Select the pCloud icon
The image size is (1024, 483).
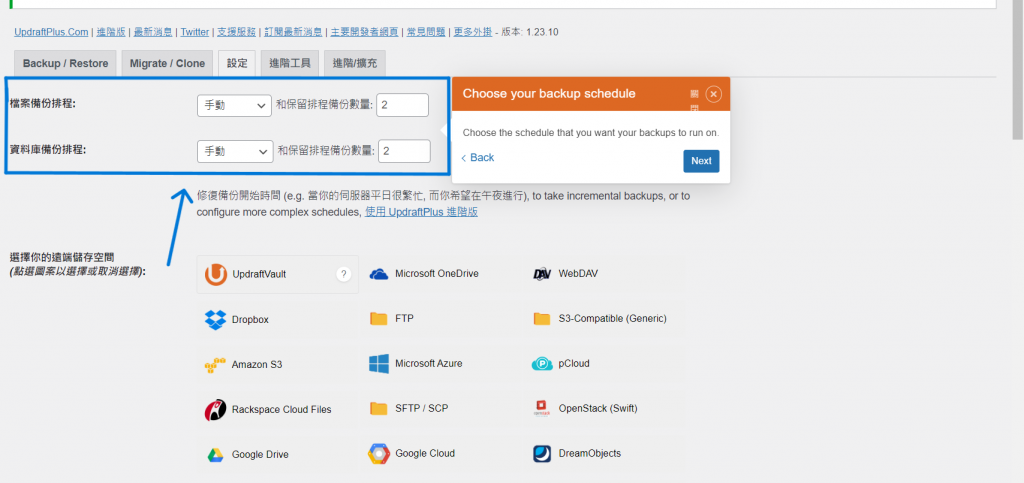pyautogui.click(x=542, y=364)
